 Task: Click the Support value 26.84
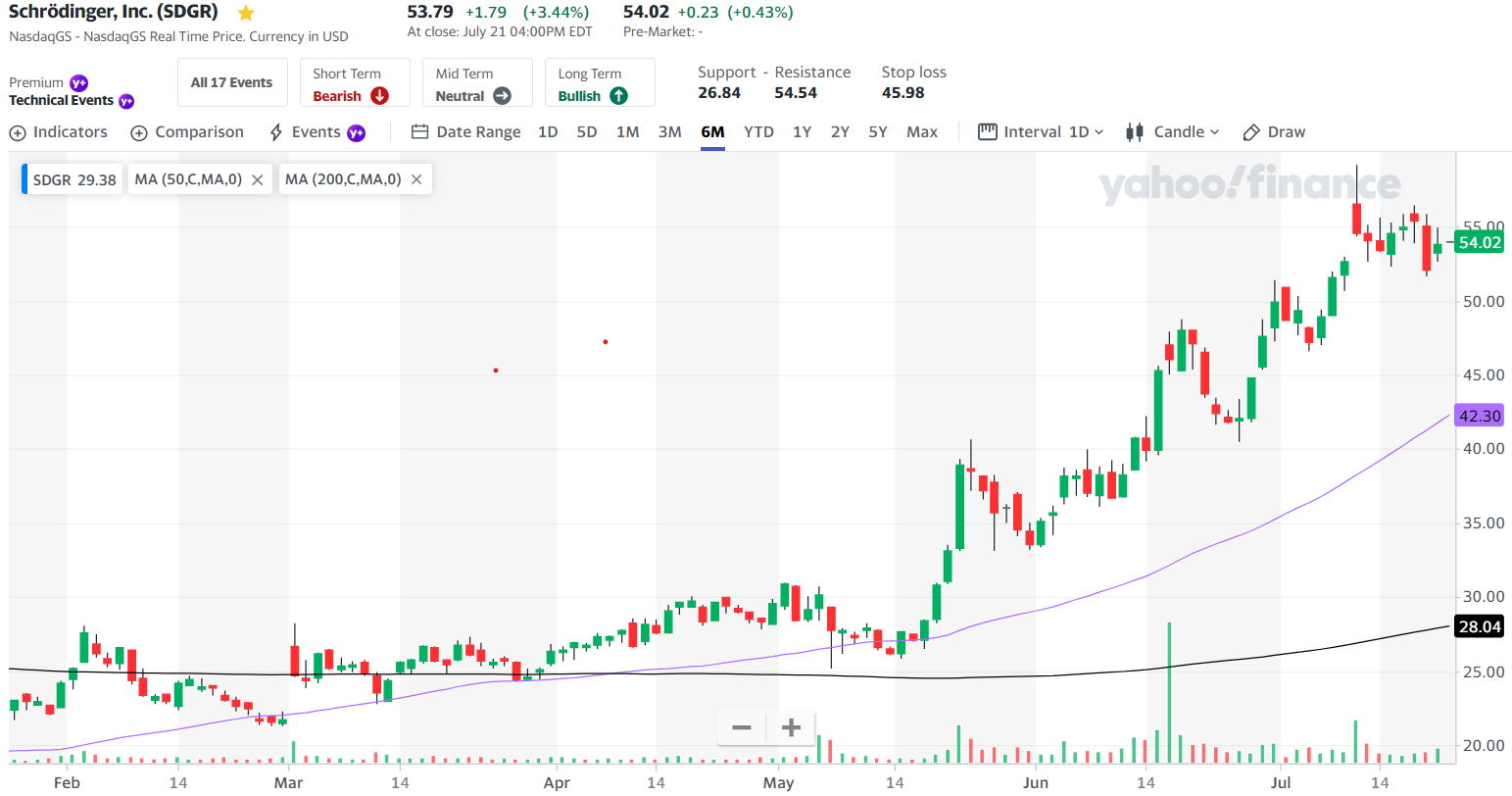pyautogui.click(x=719, y=93)
